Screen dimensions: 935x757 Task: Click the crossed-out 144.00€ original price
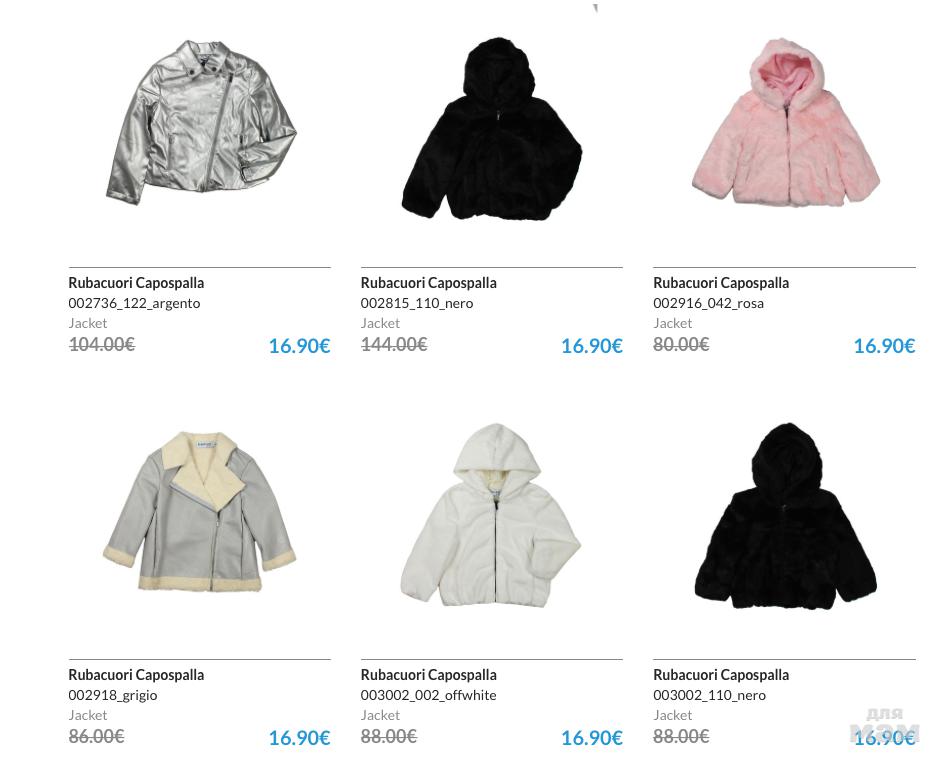pyautogui.click(x=394, y=344)
